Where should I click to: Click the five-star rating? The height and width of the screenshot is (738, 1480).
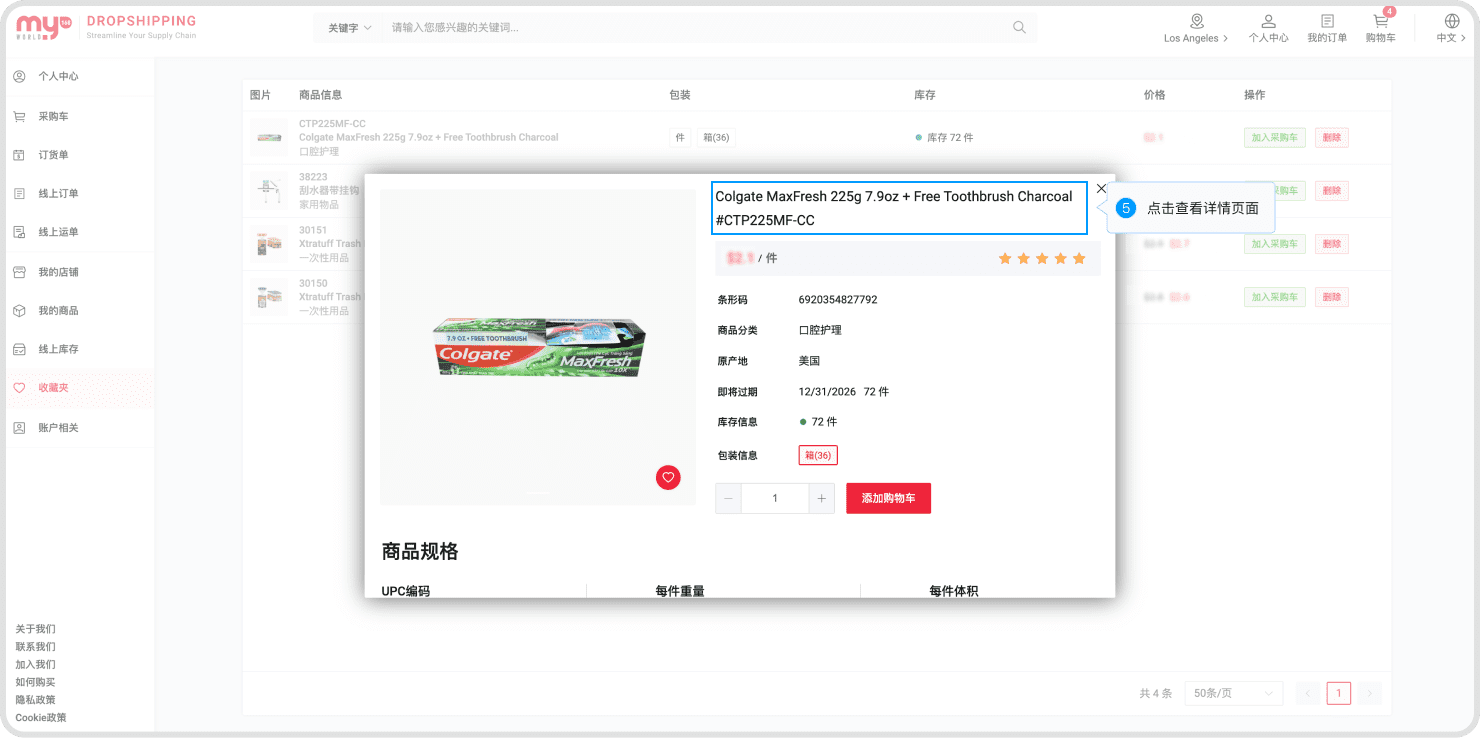tap(1041, 259)
